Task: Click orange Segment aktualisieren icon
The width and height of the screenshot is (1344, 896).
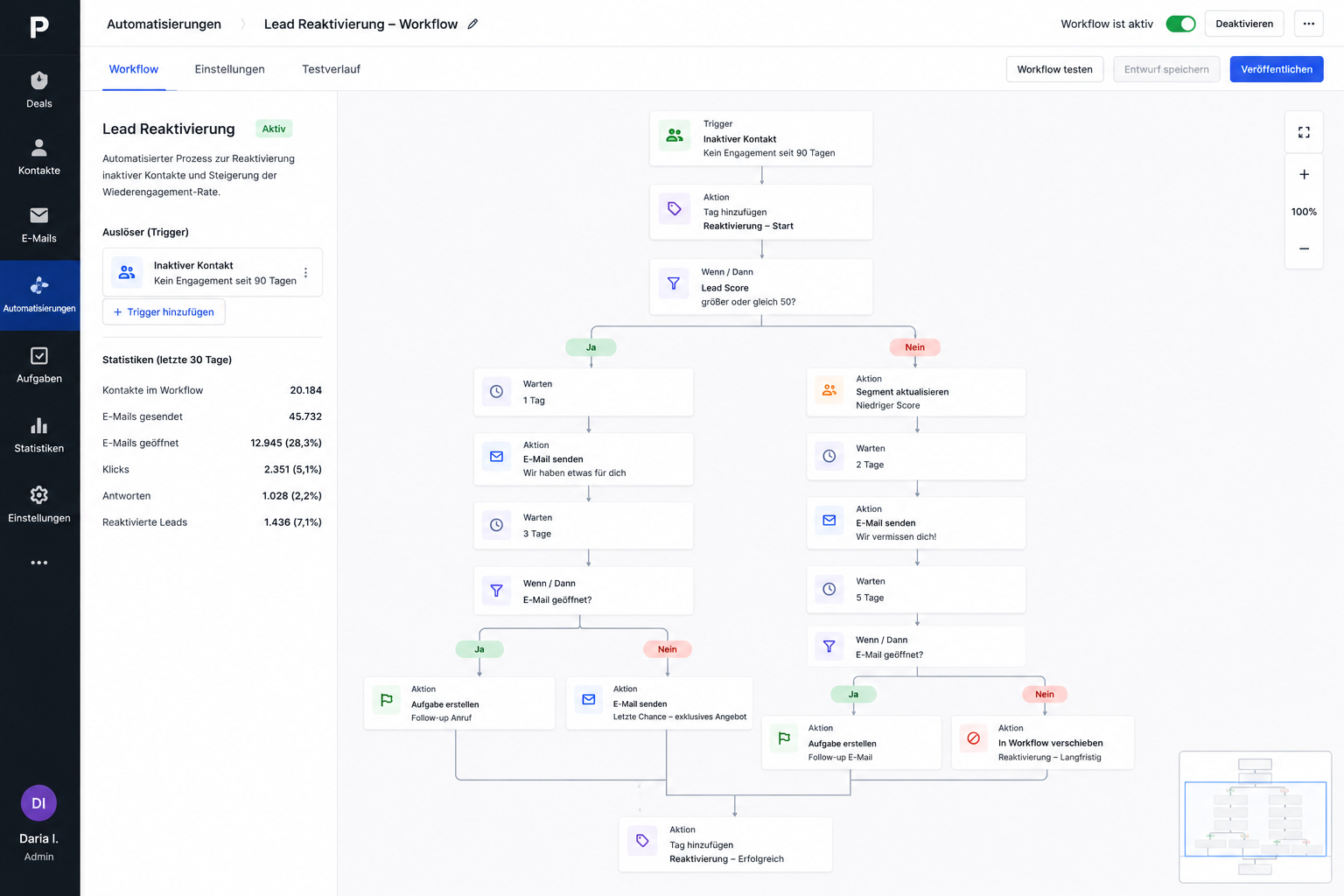Action: (x=829, y=390)
